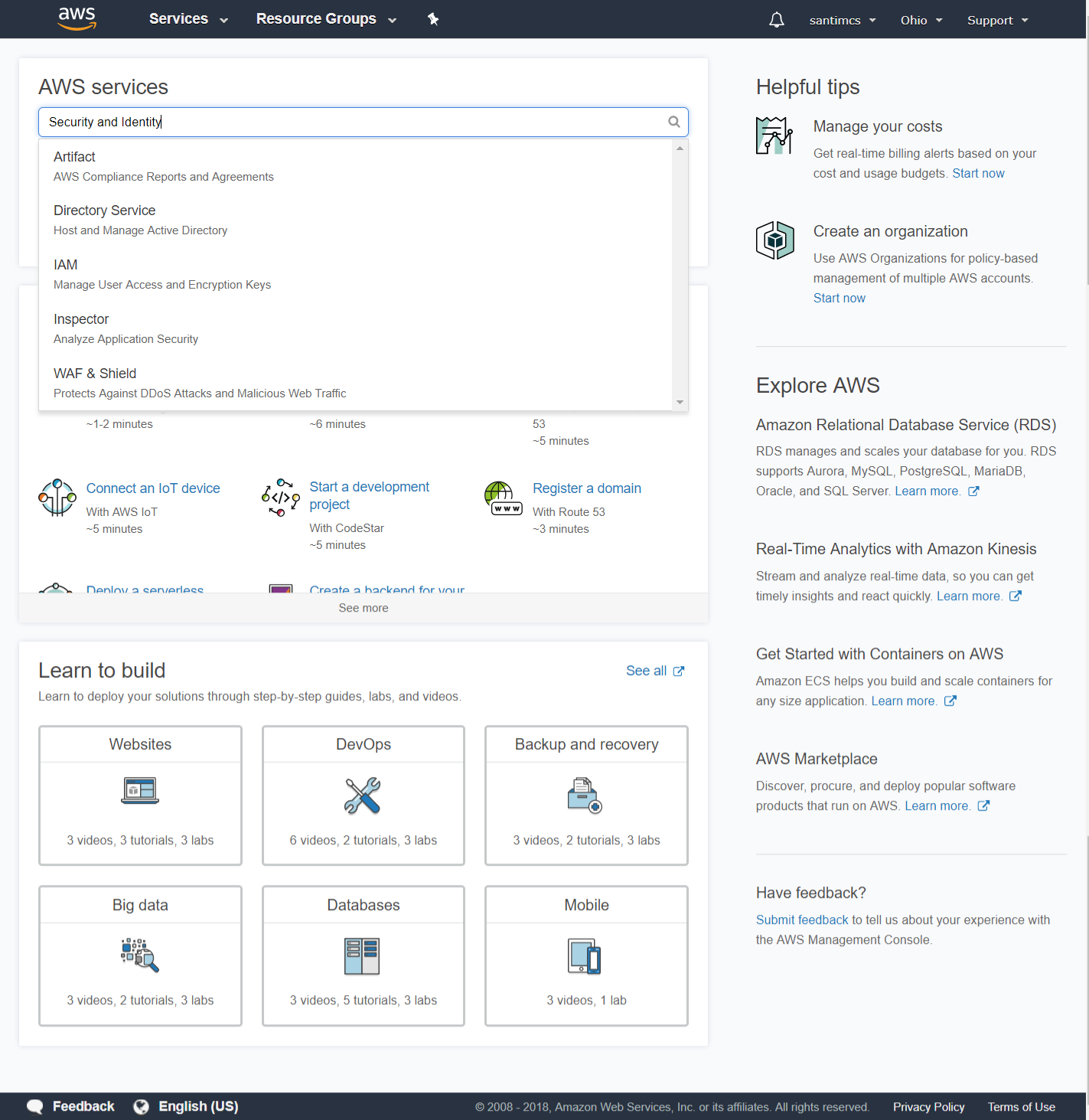The height and width of the screenshot is (1120, 1089).
Task: Click Start now for billing alerts
Action: coord(978,174)
